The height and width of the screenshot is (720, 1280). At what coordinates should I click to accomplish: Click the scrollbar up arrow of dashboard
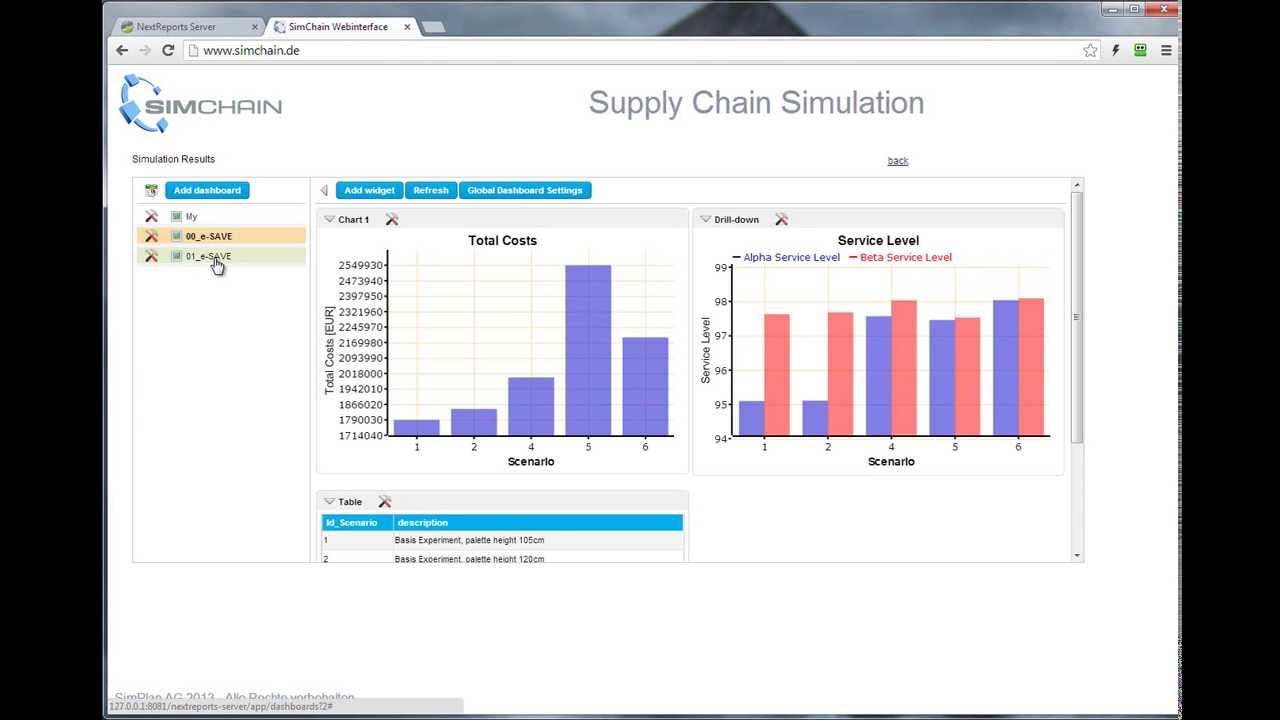coord(1077,184)
